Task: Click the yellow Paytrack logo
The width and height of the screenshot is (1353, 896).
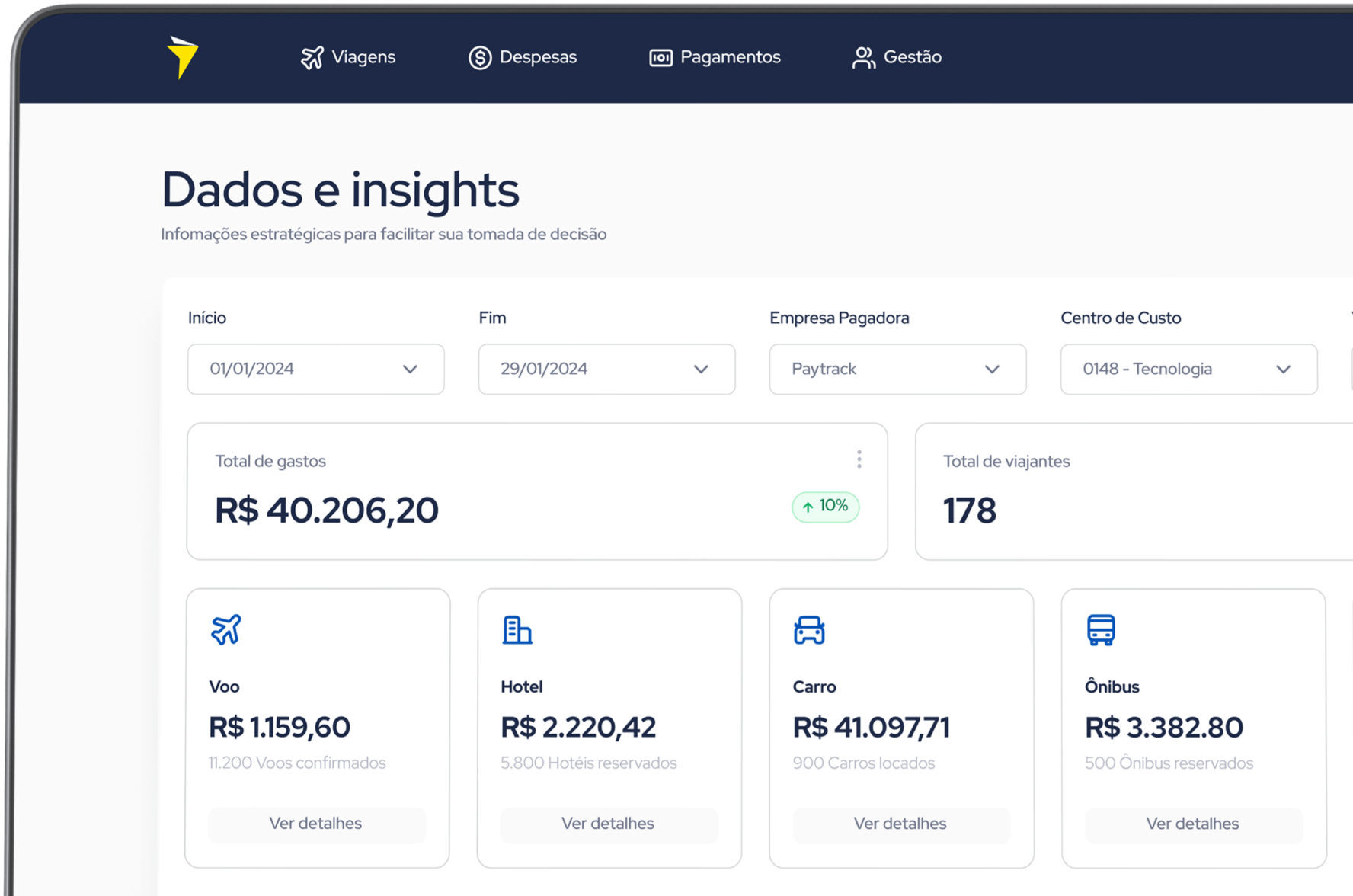Action: pos(183,57)
